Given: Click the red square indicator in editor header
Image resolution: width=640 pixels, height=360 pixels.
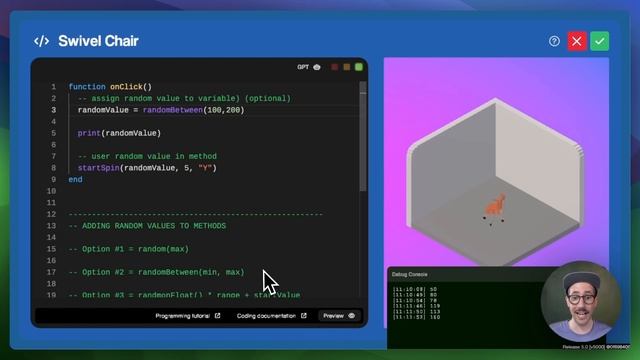Looking at the screenshot, I should tap(335, 67).
